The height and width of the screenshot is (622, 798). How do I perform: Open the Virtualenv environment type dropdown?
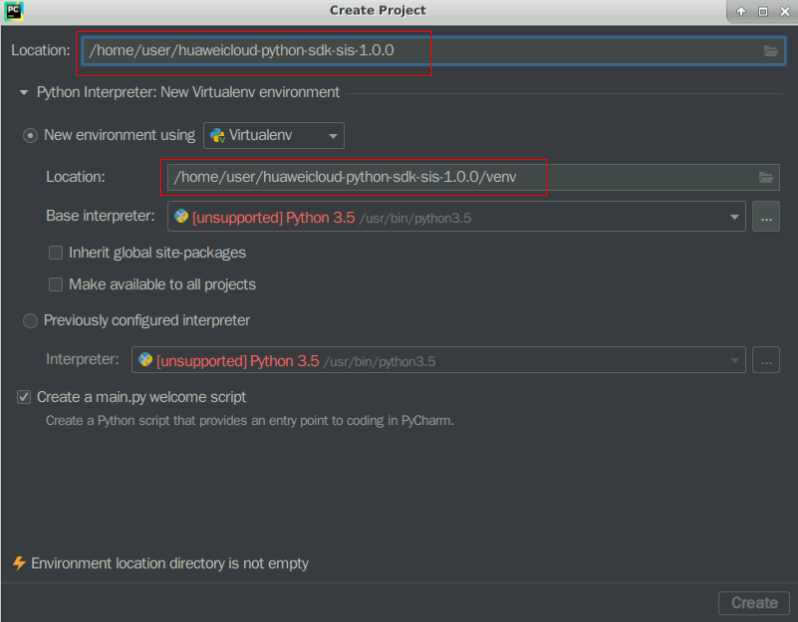333,135
